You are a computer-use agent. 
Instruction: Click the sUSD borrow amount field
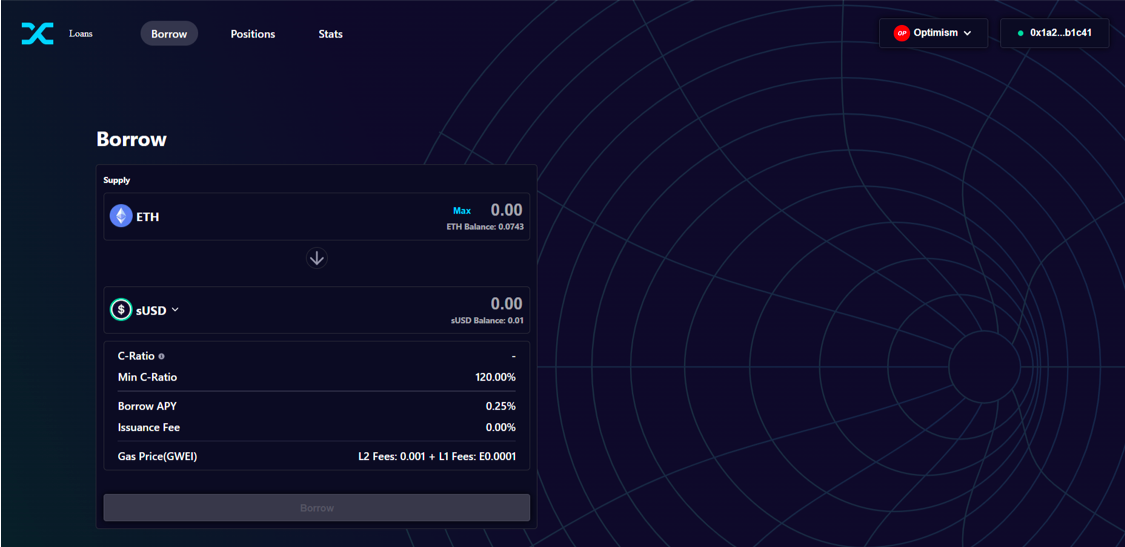pyautogui.click(x=507, y=304)
